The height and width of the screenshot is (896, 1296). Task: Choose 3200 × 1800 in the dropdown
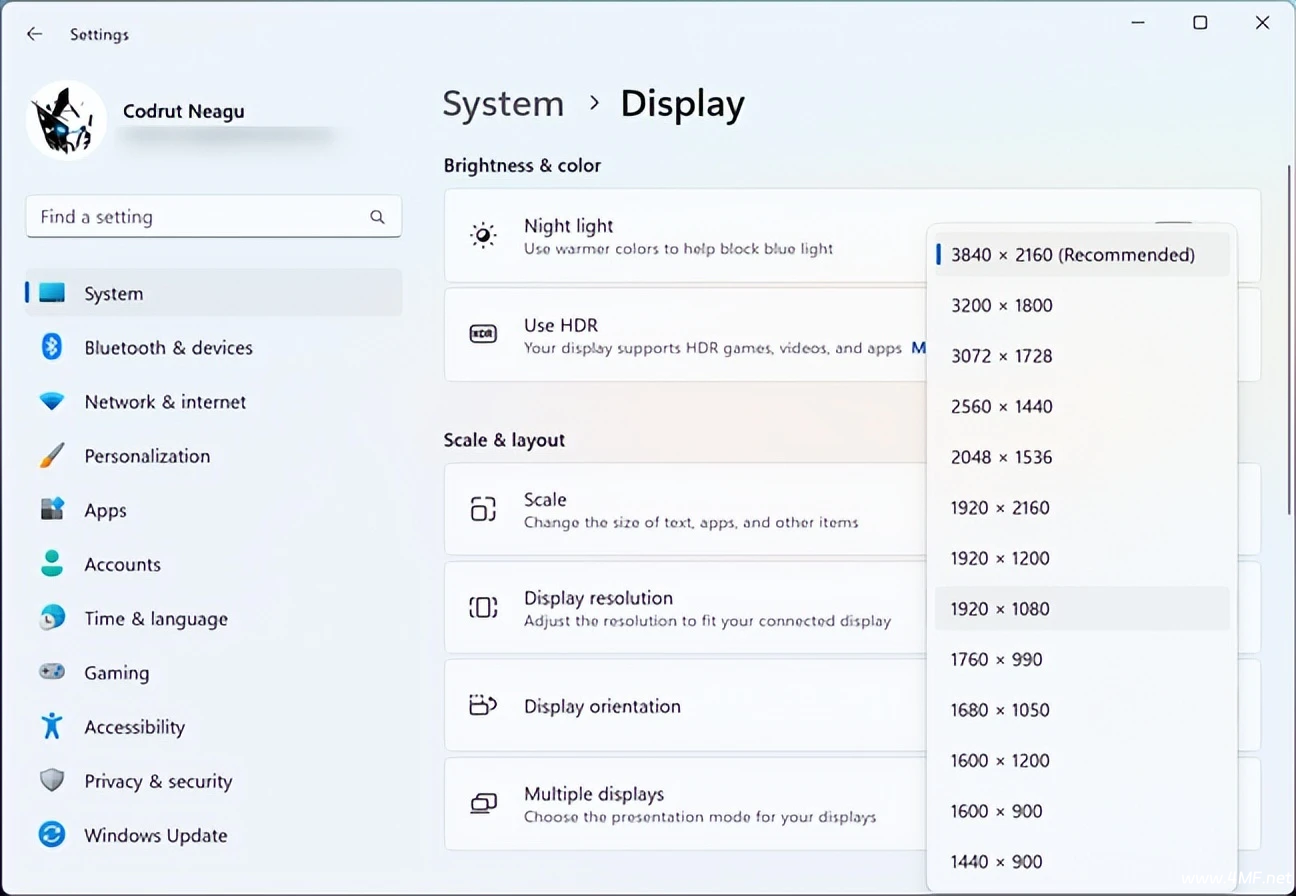1001,306
